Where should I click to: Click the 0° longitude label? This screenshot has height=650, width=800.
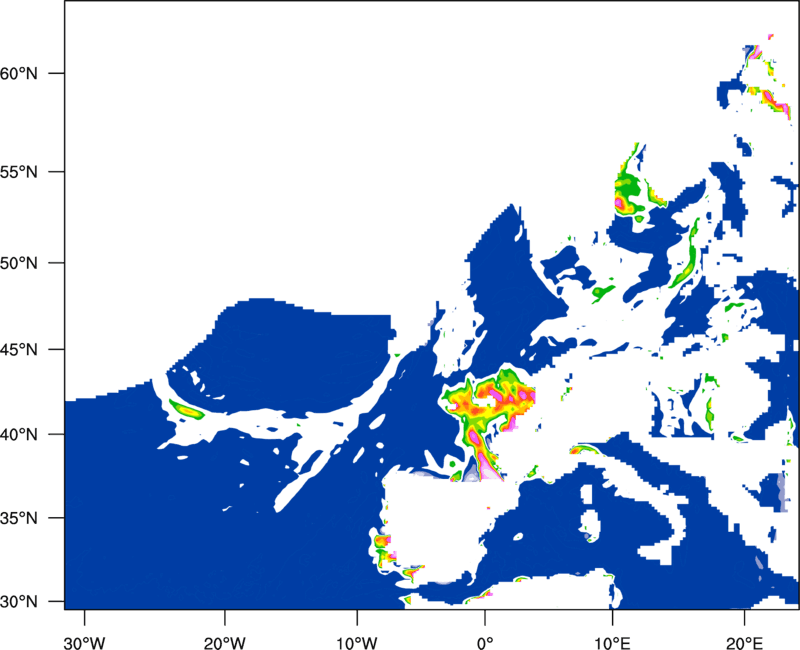click(x=485, y=643)
